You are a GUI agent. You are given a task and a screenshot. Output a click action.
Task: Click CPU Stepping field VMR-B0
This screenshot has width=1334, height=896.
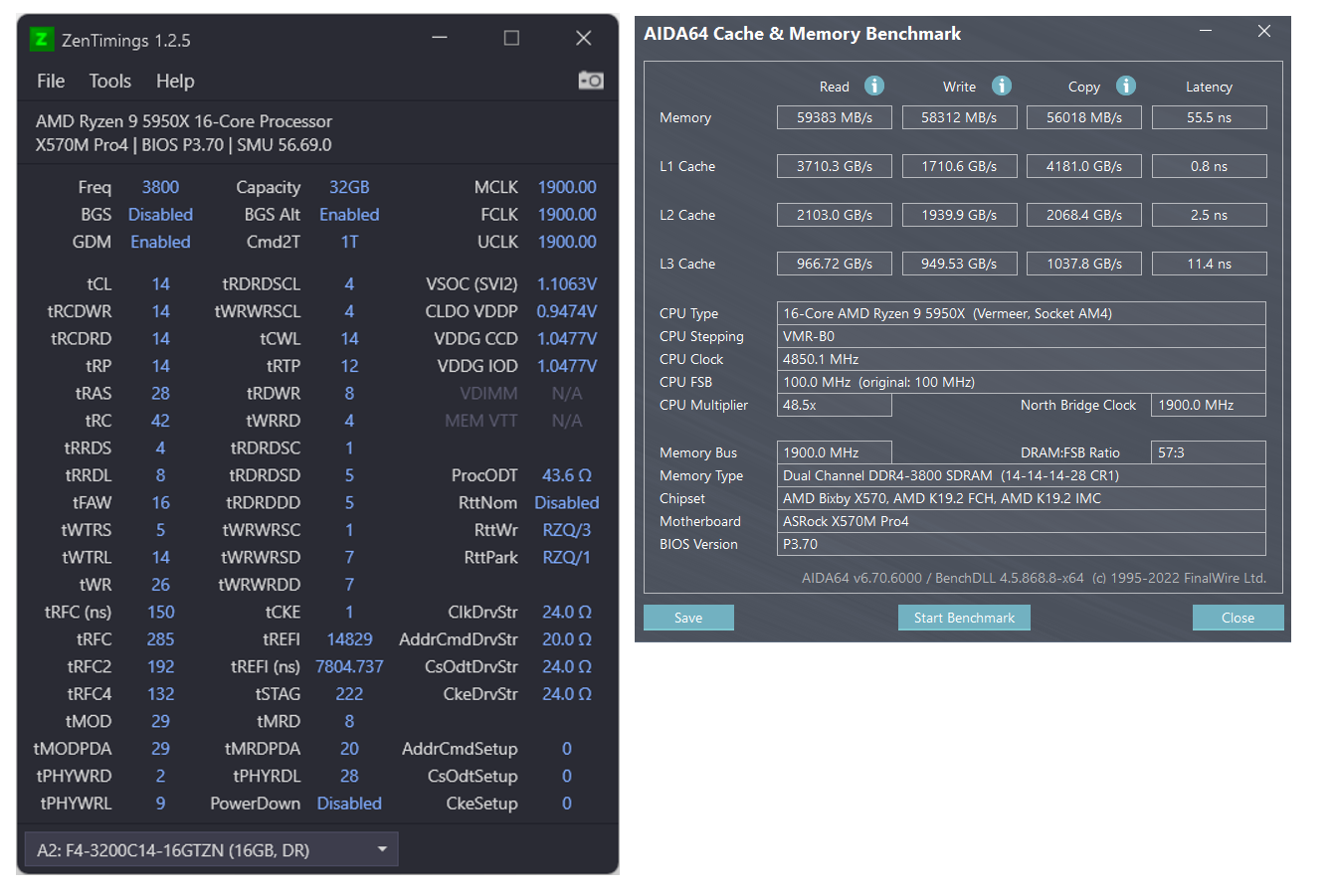pos(1021,336)
